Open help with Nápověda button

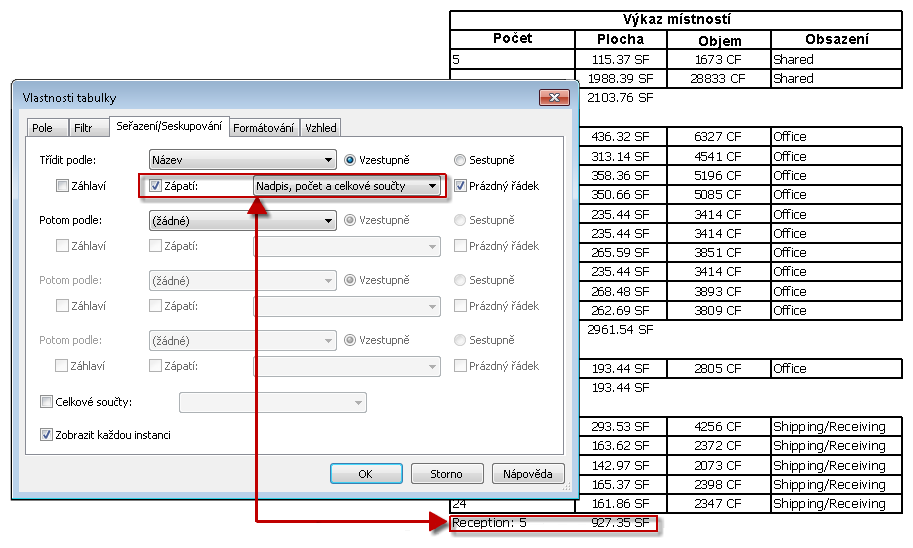[528, 473]
